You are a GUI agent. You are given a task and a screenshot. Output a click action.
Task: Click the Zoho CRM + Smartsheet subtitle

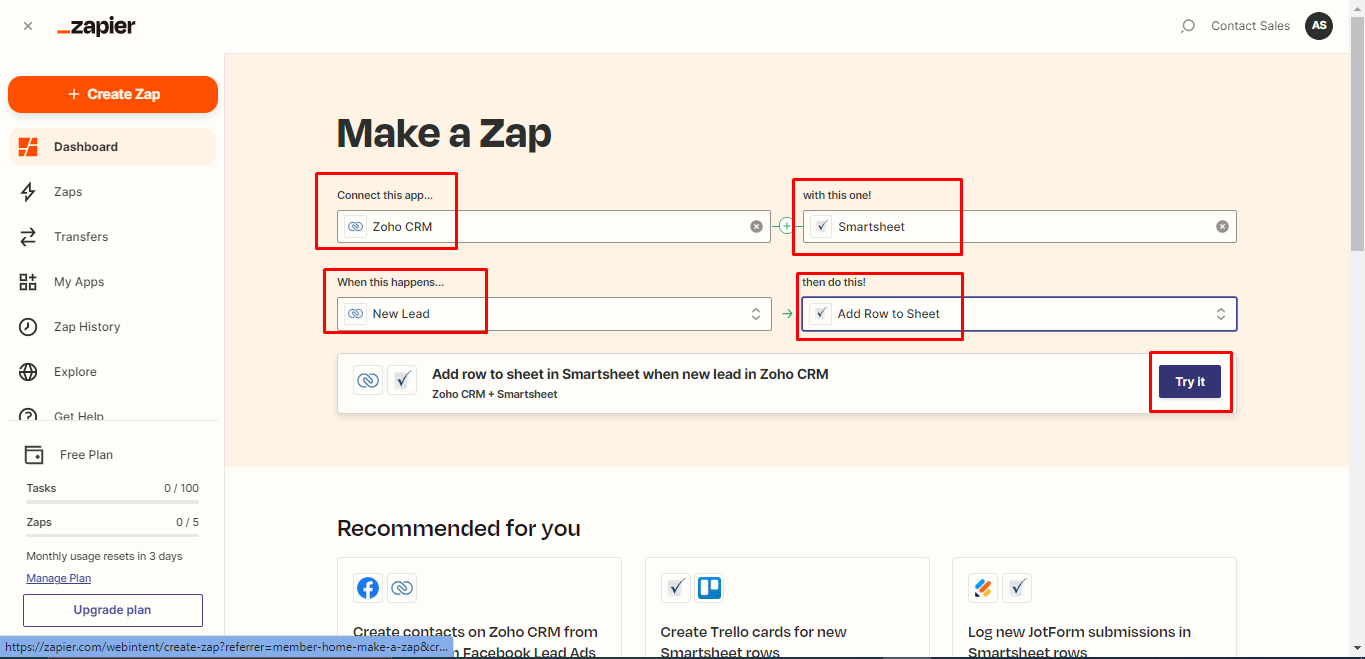pos(494,394)
